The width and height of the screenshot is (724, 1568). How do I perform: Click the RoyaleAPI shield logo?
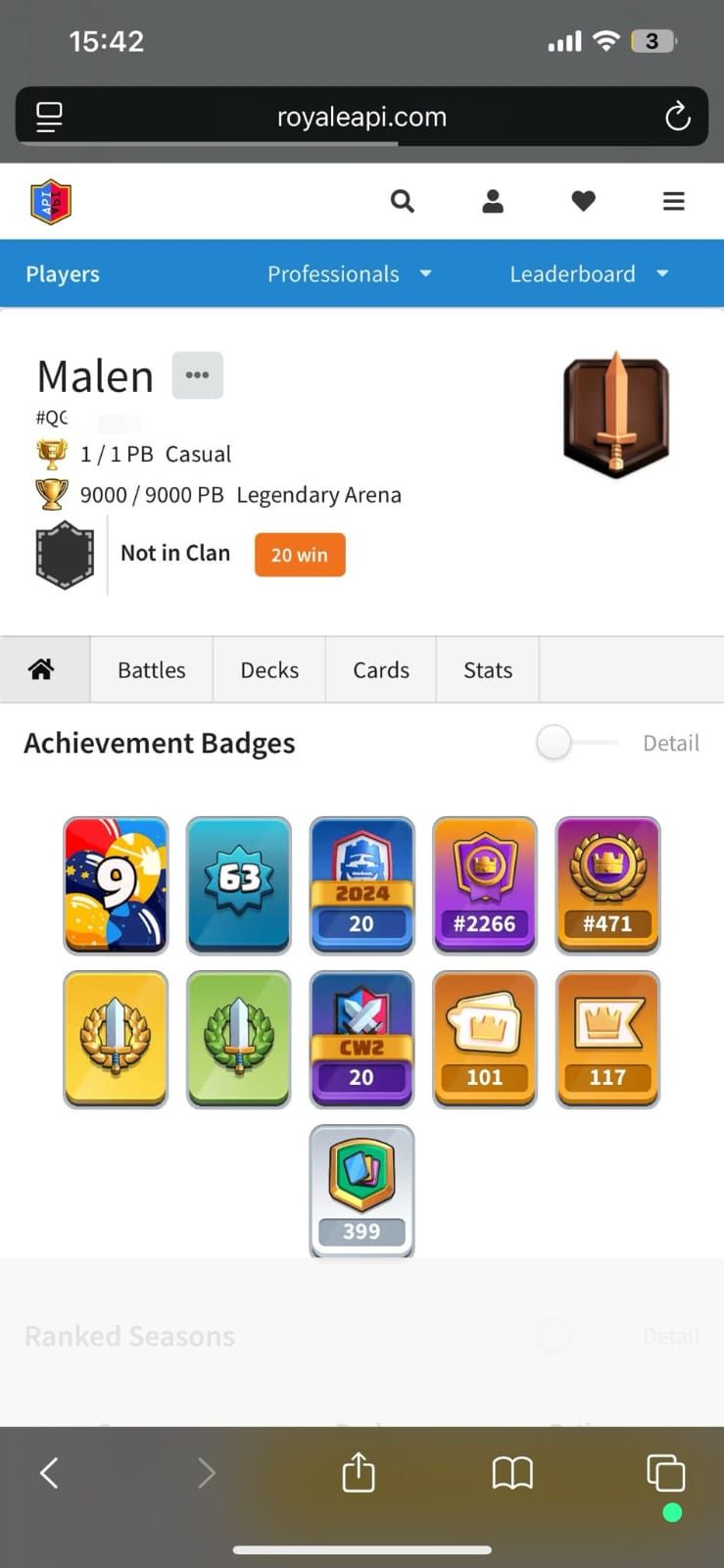(x=51, y=202)
